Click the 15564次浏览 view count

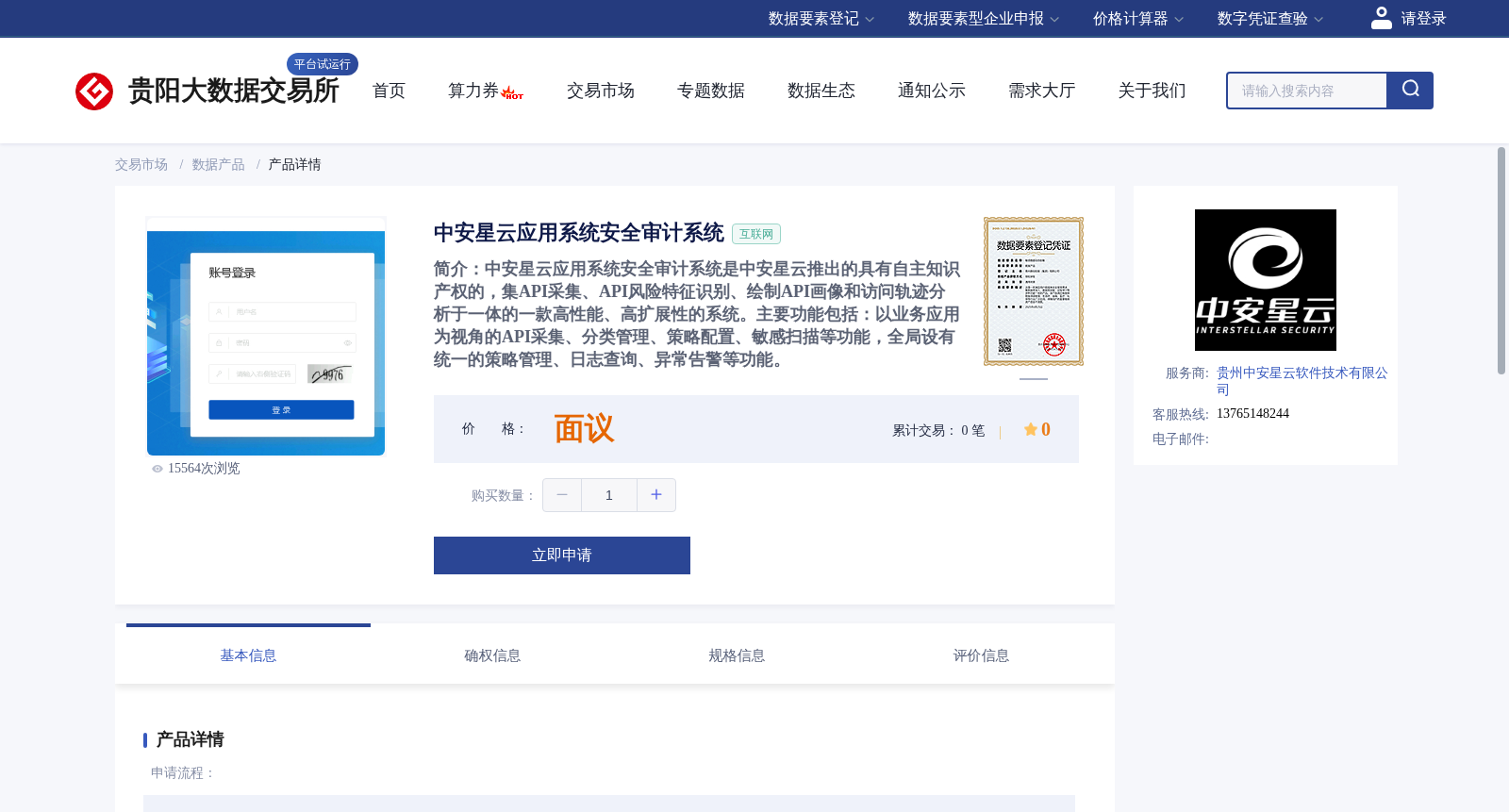click(204, 469)
